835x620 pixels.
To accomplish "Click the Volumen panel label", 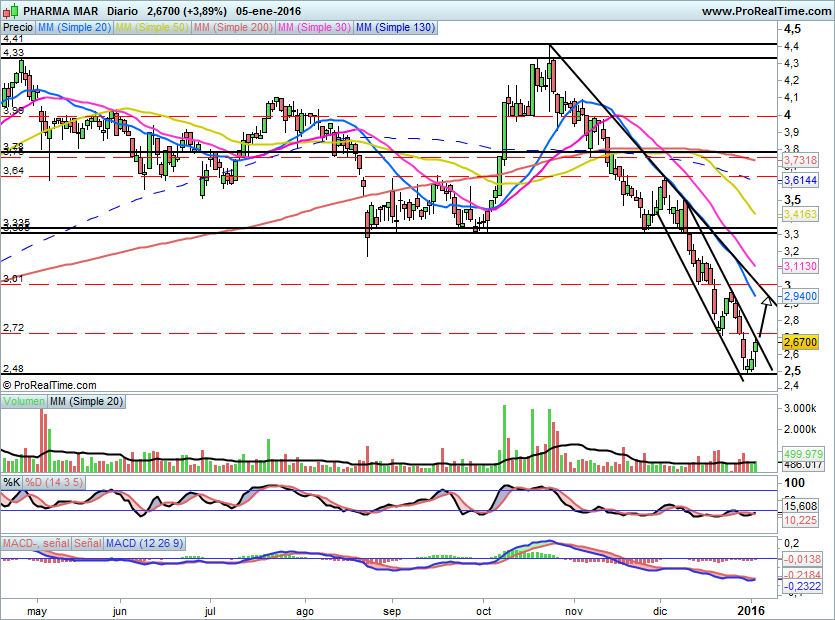I will [x=24, y=401].
